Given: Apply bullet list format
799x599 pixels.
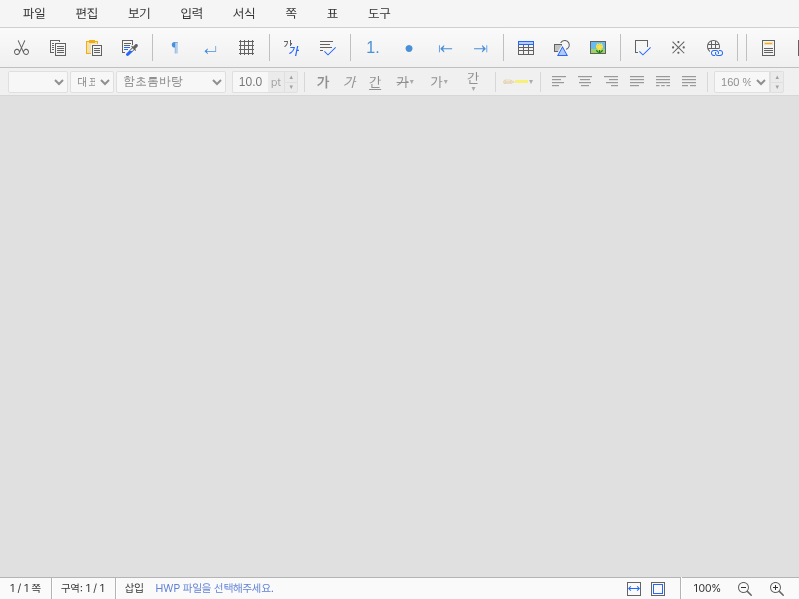Looking at the screenshot, I should click(409, 48).
